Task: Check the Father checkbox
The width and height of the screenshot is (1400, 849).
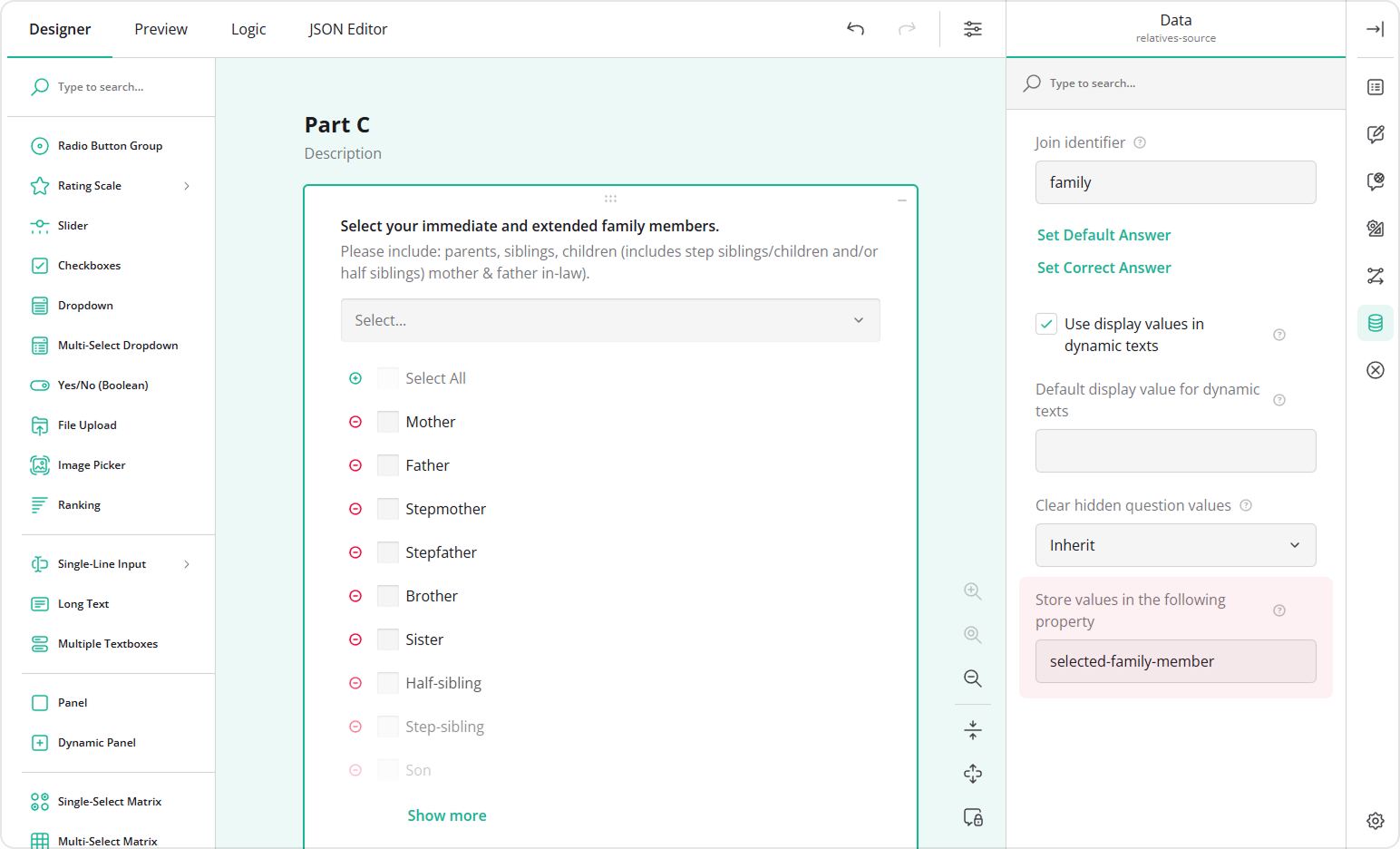Action: pos(388,465)
